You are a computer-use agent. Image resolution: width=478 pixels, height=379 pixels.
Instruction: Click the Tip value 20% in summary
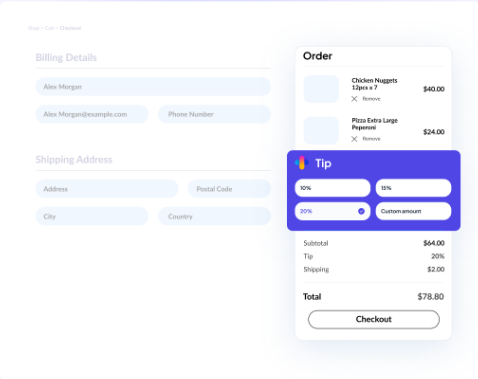pos(438,256)
